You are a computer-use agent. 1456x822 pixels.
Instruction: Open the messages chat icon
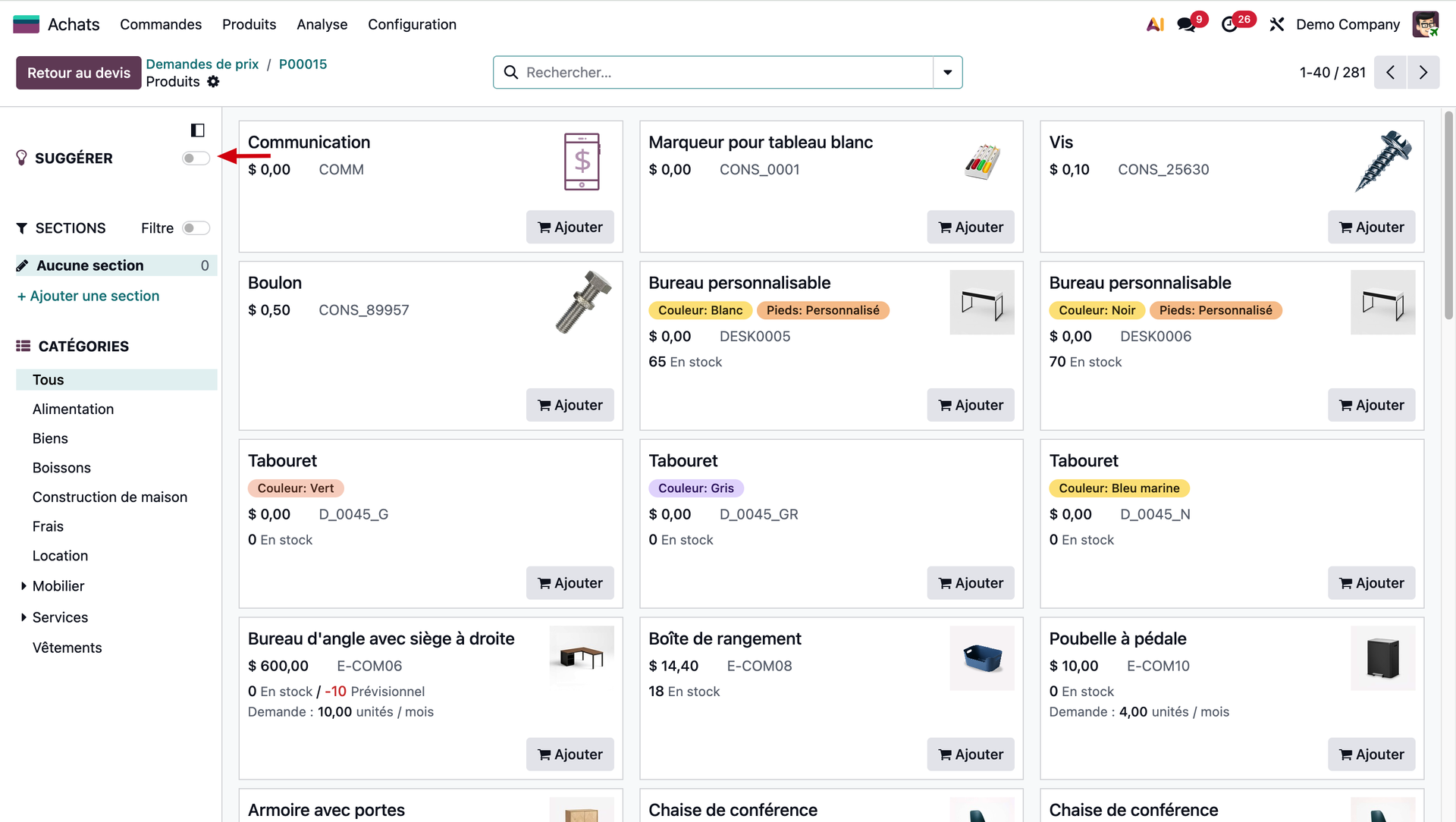[x=1186, y=24]
